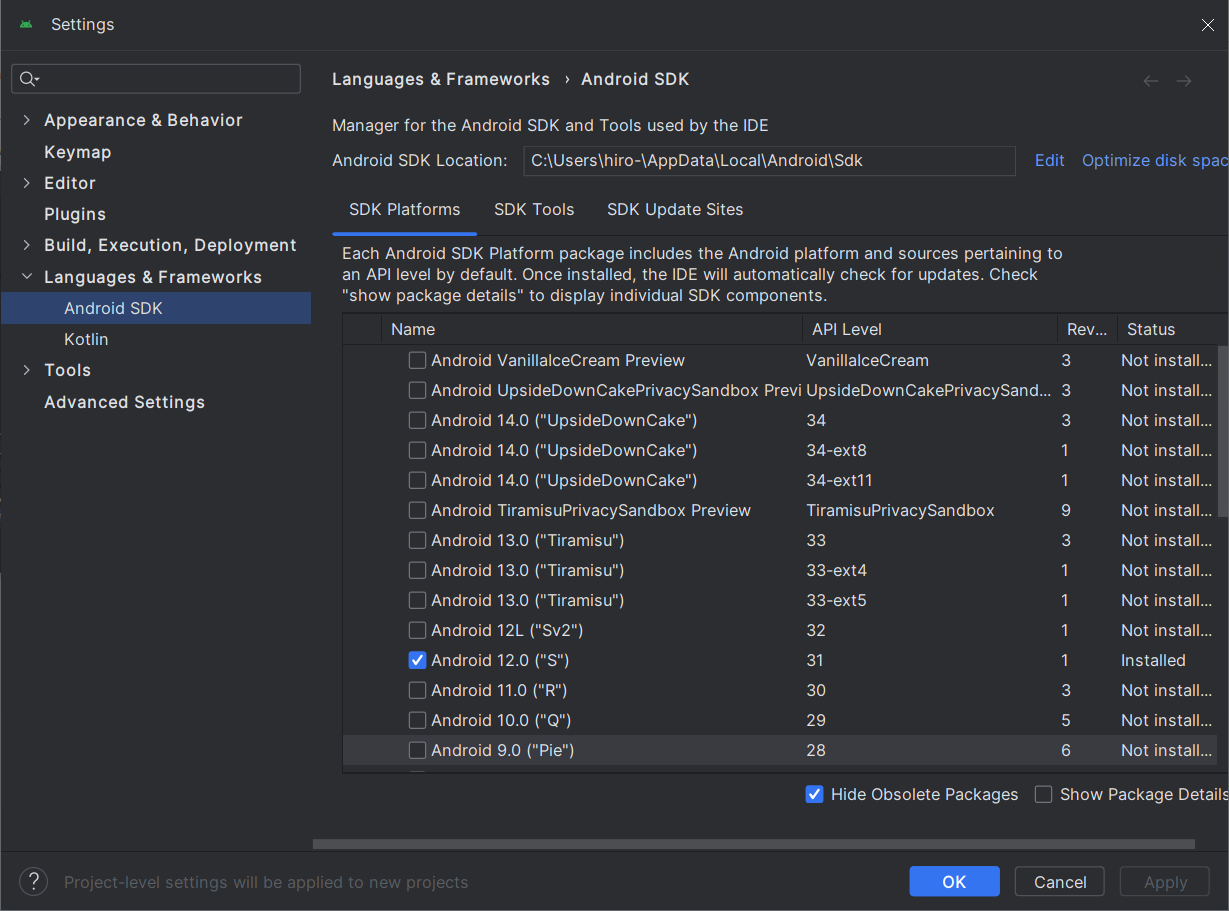Image resolution: width=1229 pixels, height=911 pixels.
Task: Expand Appearance & Behavior section
Action: tap(27, 120)
